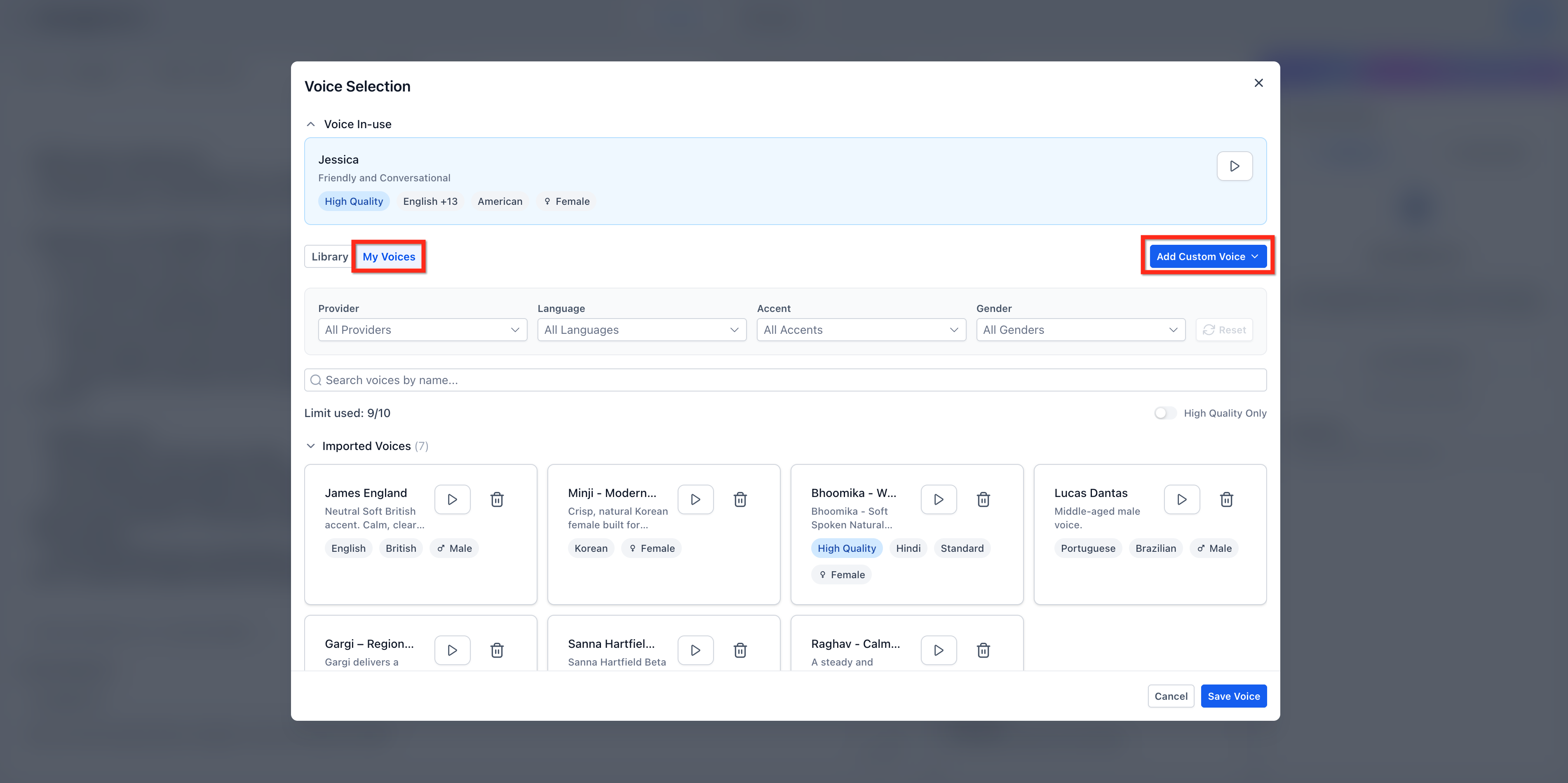Play Raghav voice sample
The image size is (1568, 783).
tap(939, 650)
